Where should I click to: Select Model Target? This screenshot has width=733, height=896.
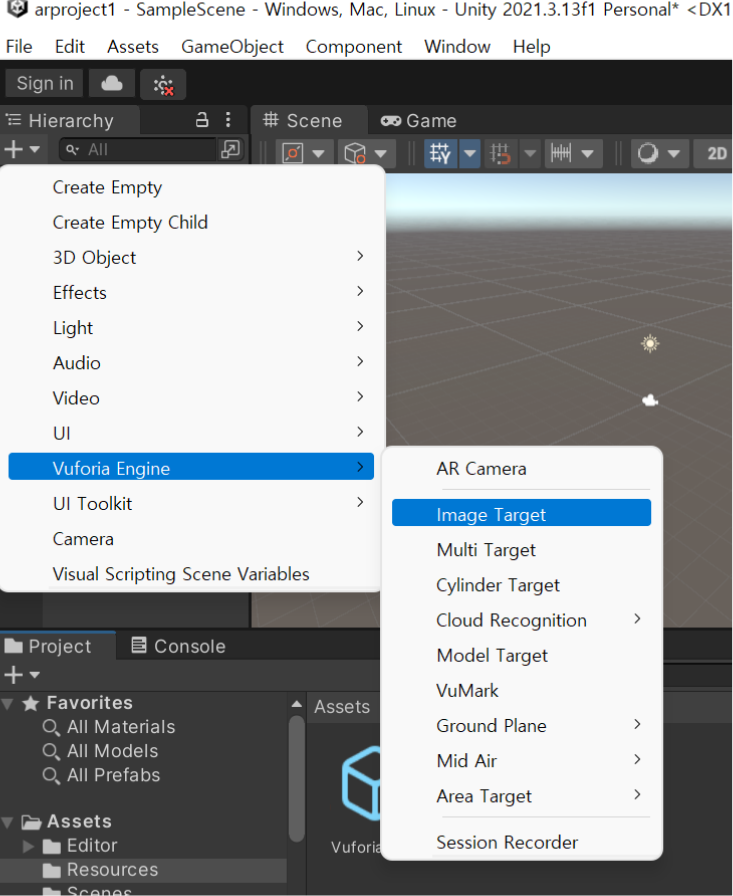click(x=521, y=655)
